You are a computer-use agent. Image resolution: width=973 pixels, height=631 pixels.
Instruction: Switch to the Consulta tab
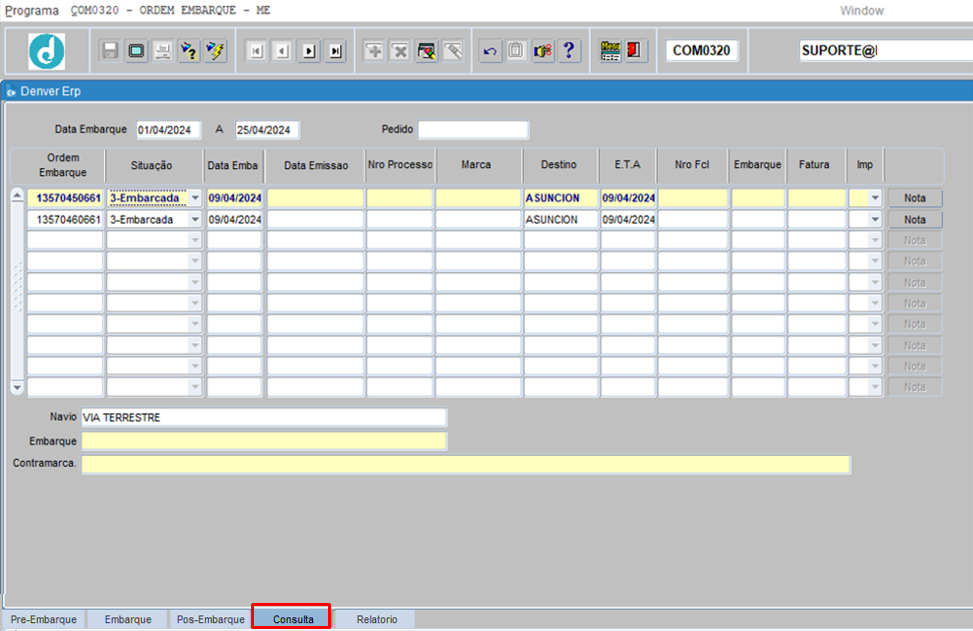(x=293, y=619)
